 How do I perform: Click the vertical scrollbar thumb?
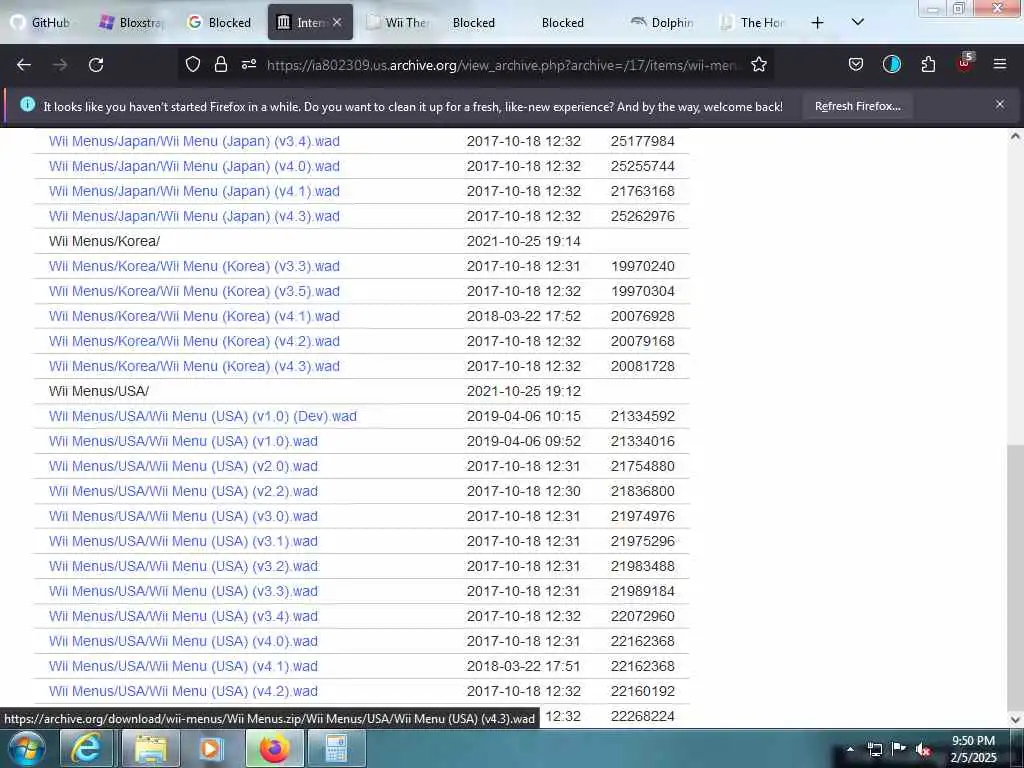point(1015,577)
